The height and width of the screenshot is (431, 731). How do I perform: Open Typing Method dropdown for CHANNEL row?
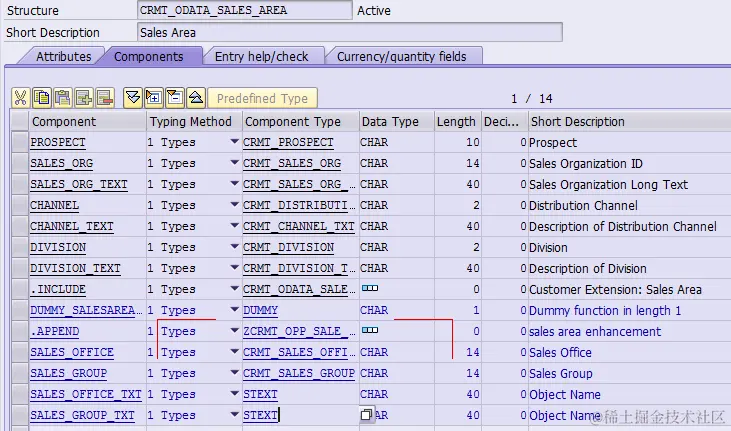click(x=234, y=205)
